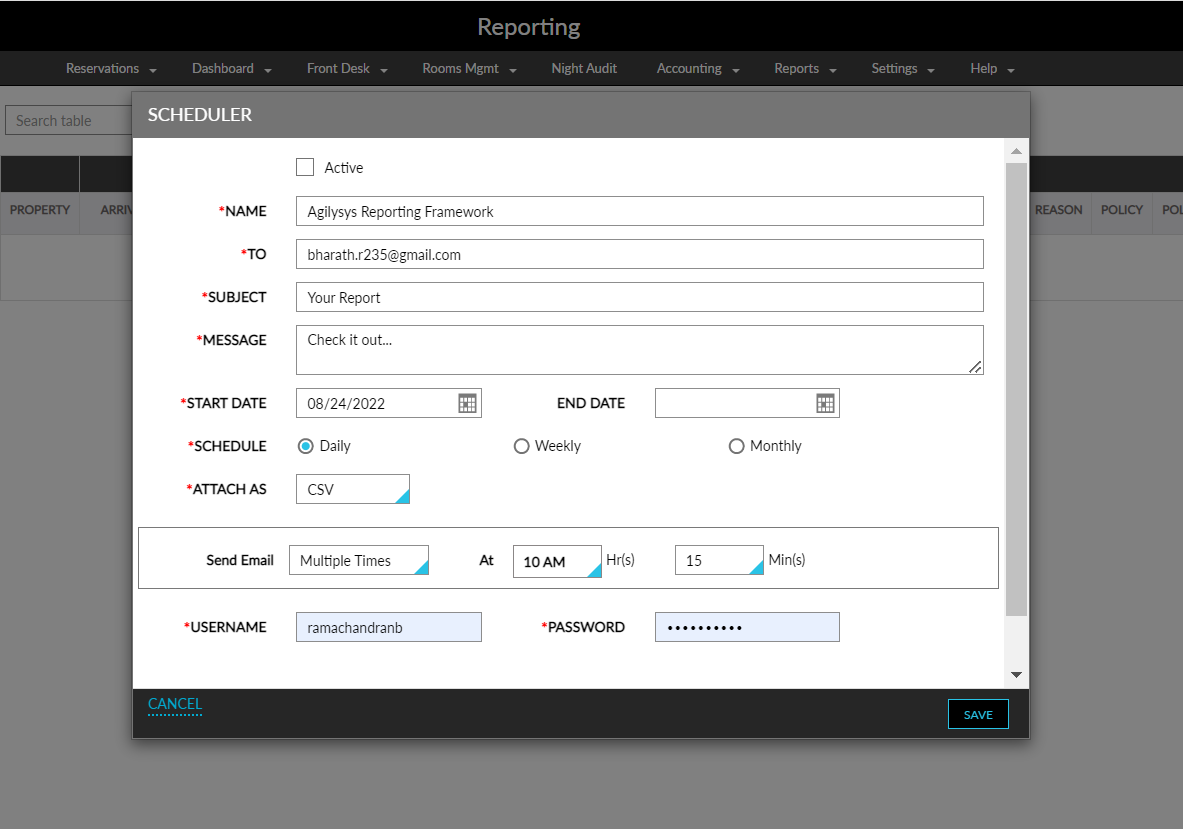Click the scrollbar up arrow

click(1016, 150)
